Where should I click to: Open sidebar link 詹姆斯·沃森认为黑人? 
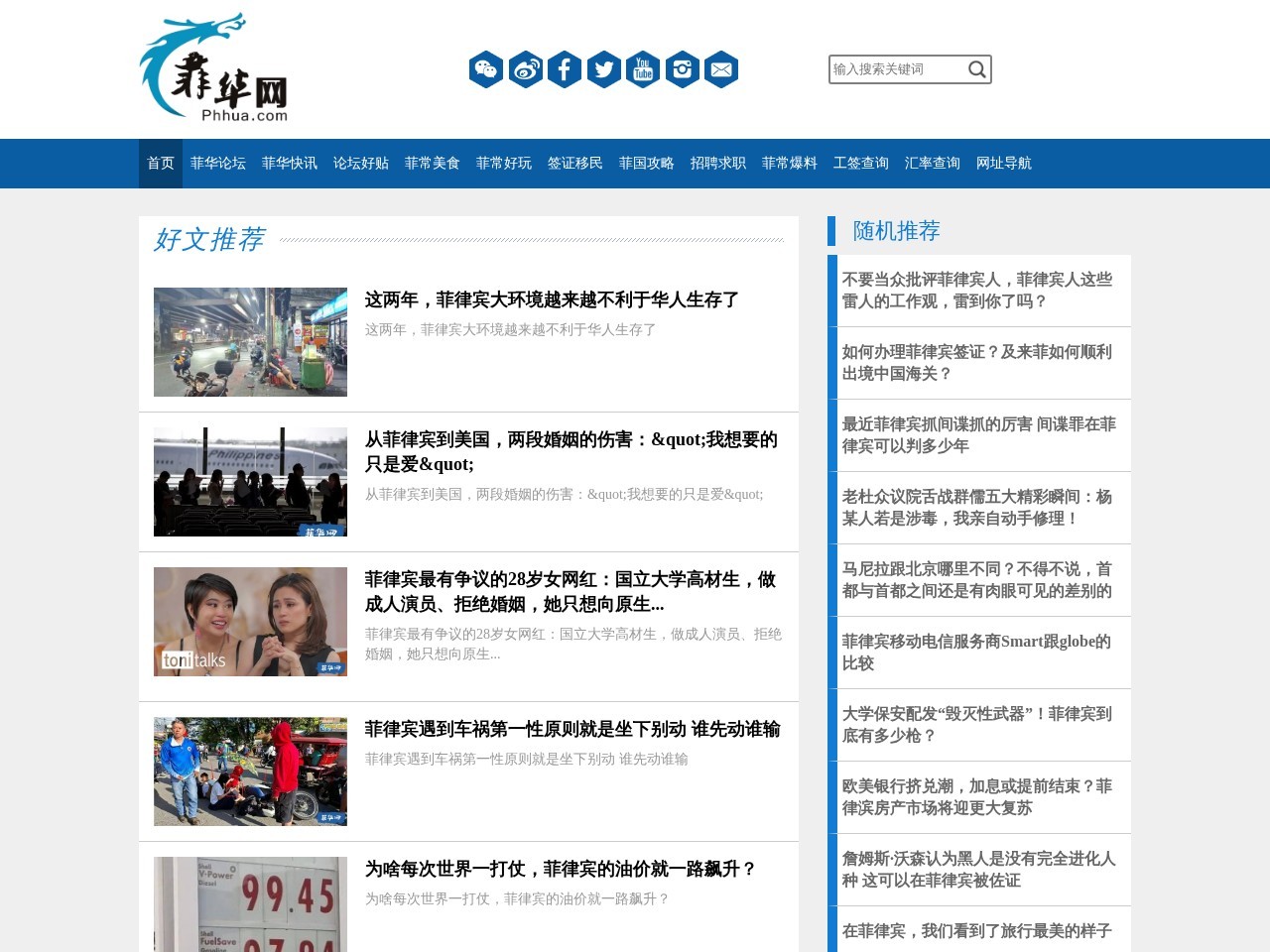pyautogui.click(x=979, y=870)
